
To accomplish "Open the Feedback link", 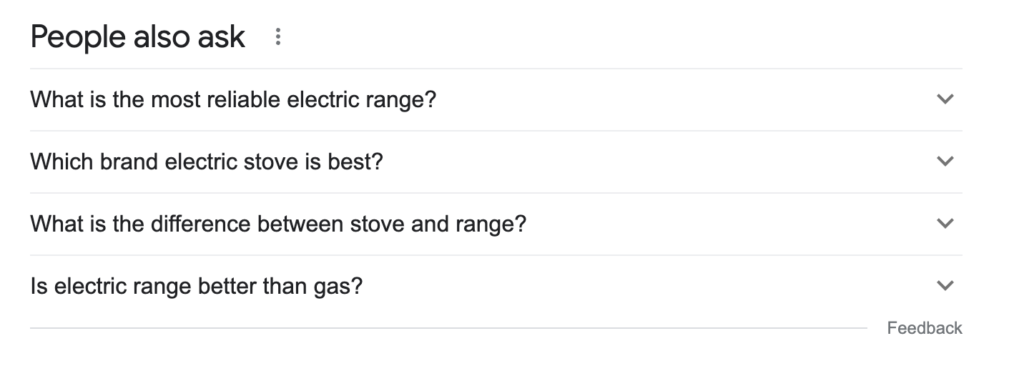I will (x=924, y=328).
